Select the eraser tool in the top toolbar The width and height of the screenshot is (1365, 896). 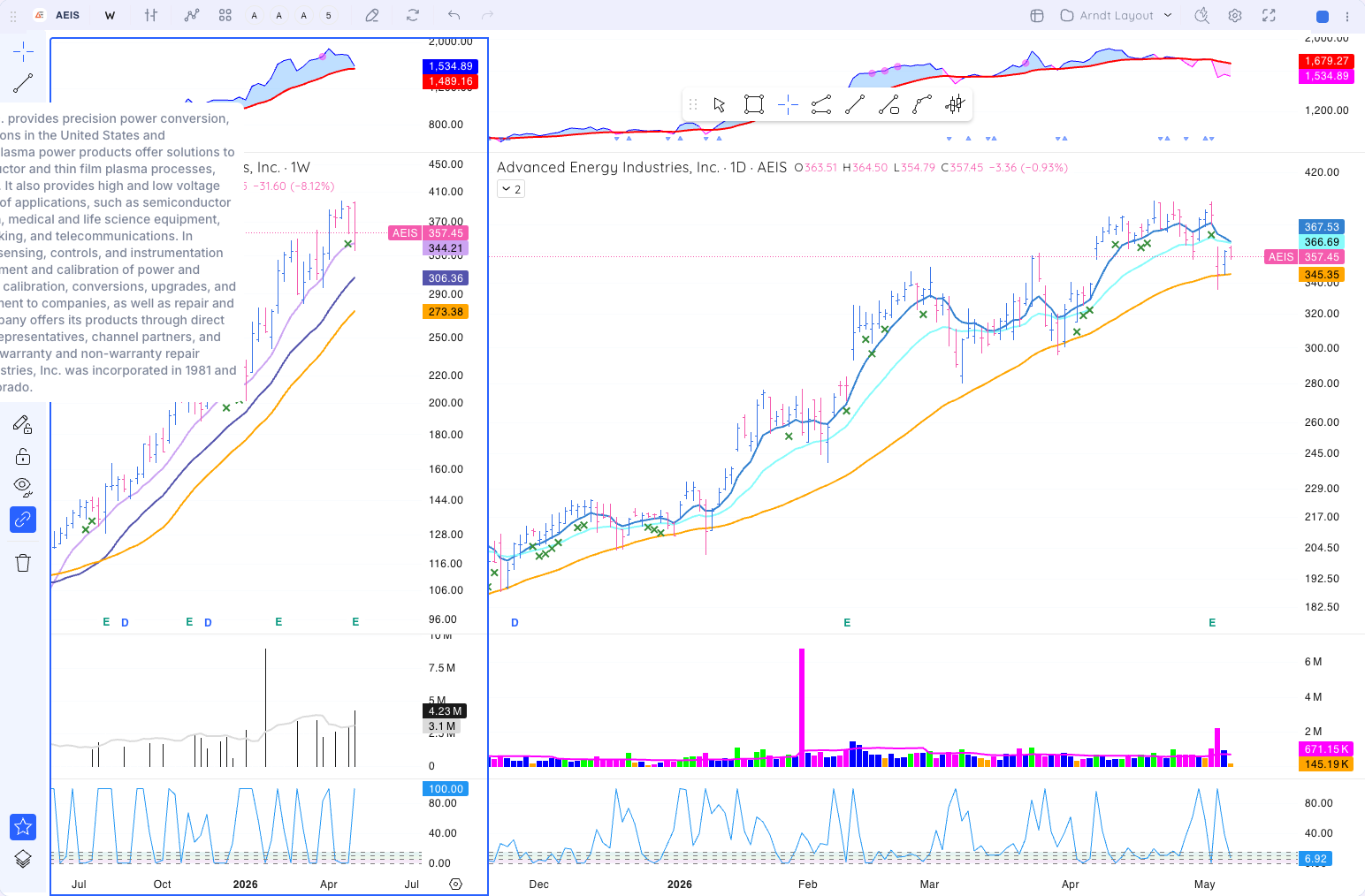pos(372,15)
